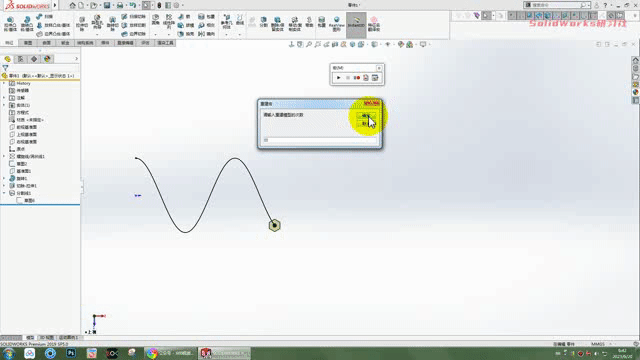The height and width of the screenshot is (360, 640).
Task: Select the Swept Boss/Base tool
Action: tap(44, 16)
